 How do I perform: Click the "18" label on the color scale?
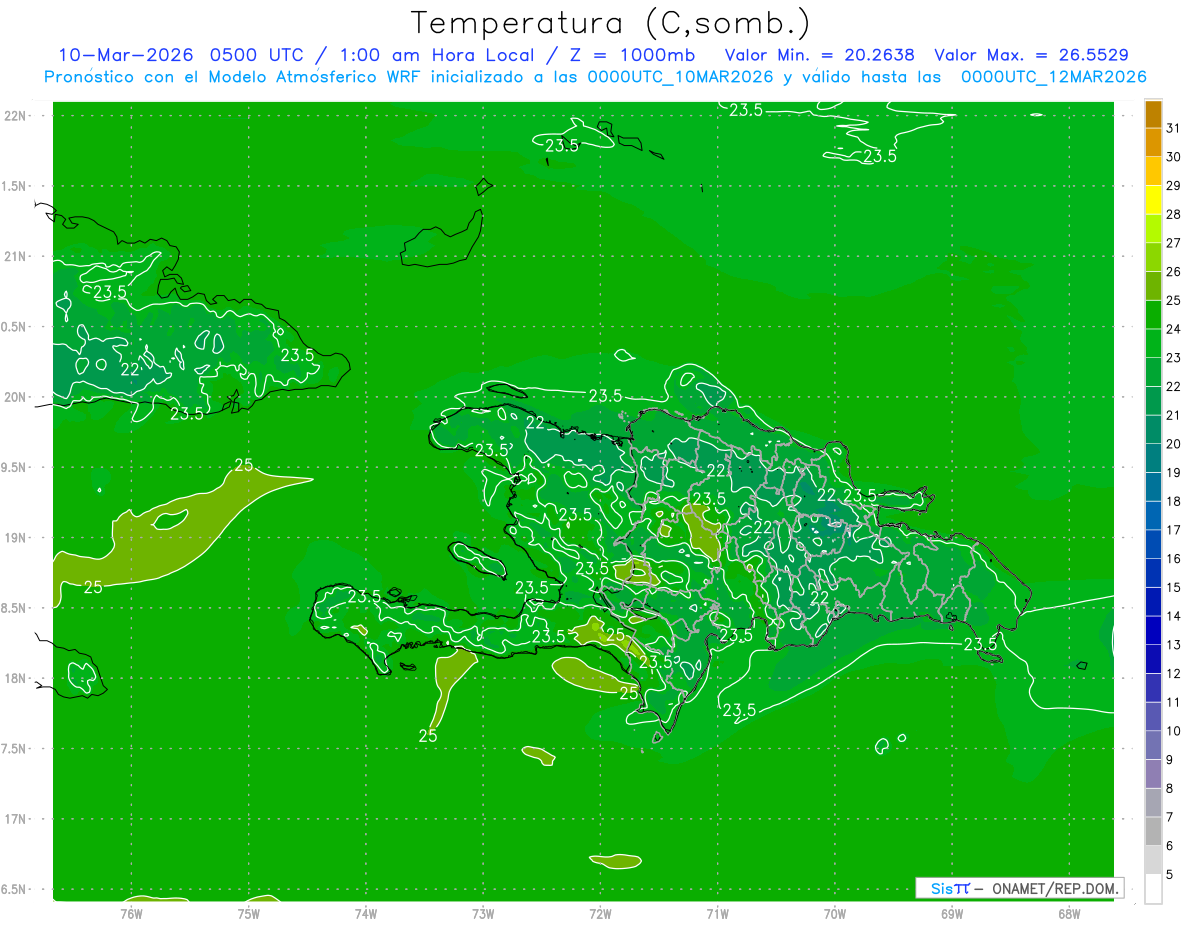1173,501
